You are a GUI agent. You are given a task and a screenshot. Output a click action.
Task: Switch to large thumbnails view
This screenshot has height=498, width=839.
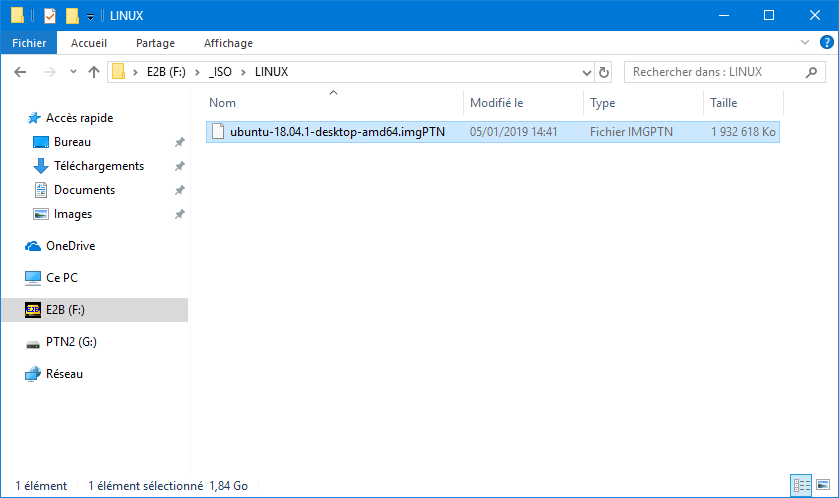[x=823, y=485]
